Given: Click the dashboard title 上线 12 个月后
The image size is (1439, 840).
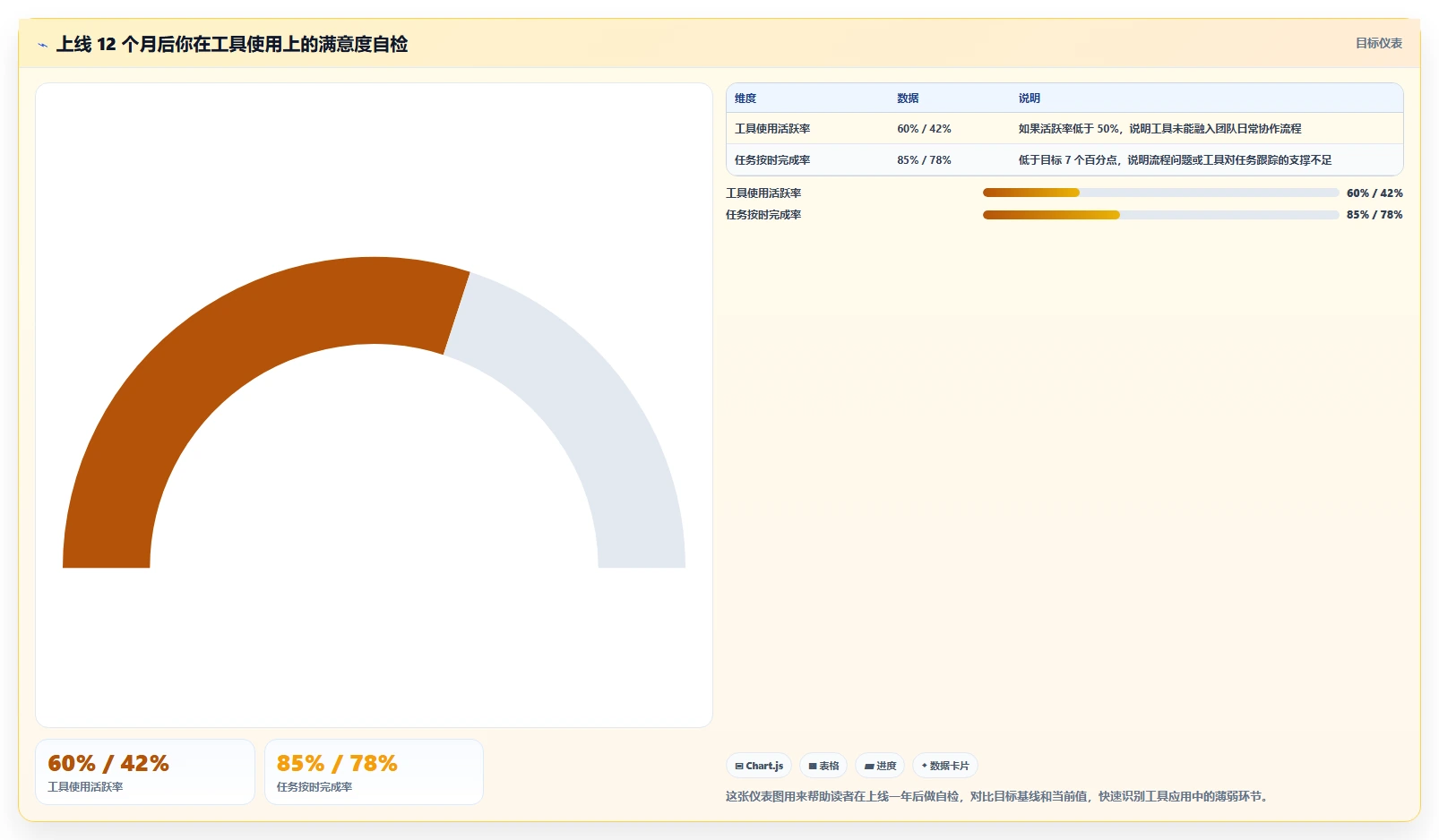Looking at the screenshot, I should coord(232,44).
